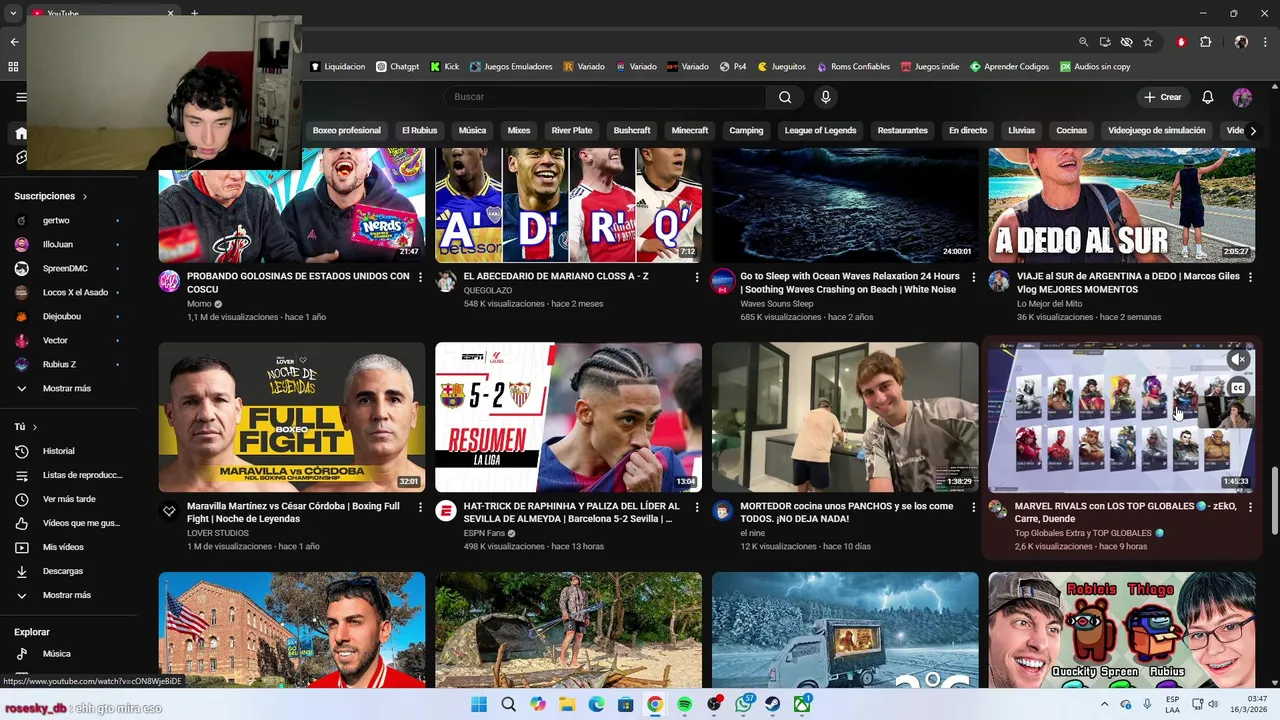
Task: Open ESPN Fans channel avatar
Action: [446, 511]
